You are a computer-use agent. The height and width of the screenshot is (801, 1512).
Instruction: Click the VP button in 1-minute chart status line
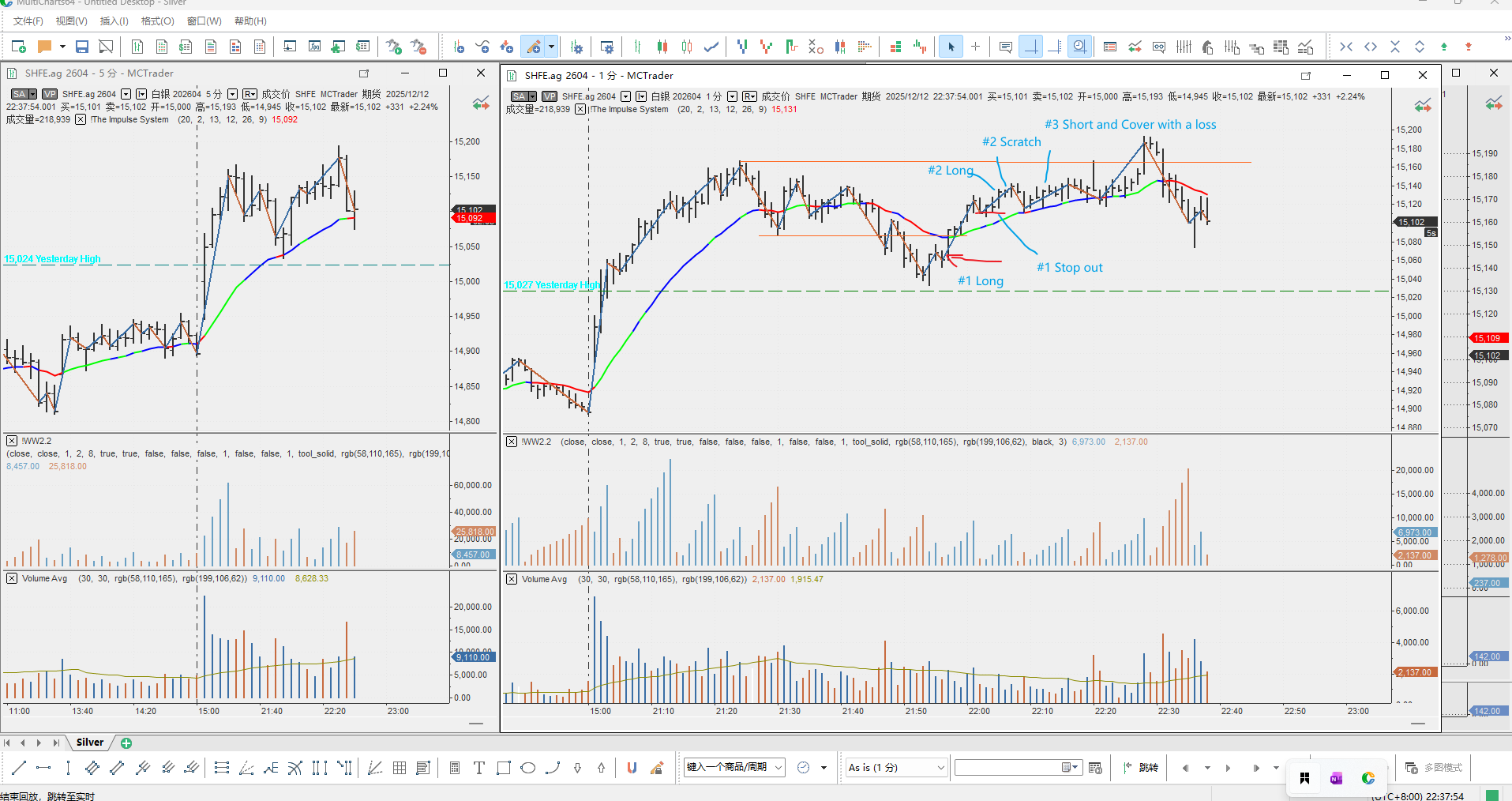click(x=550, y=96)
